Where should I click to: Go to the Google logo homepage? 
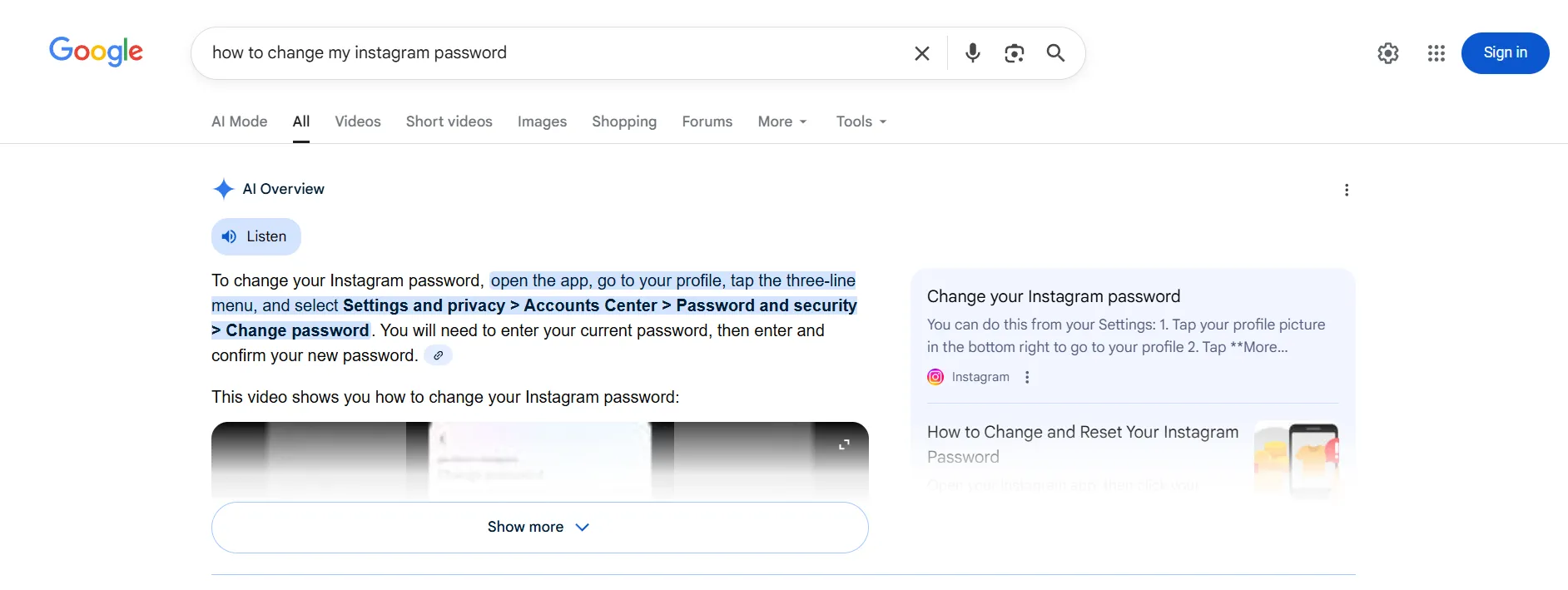click(96, 52)
